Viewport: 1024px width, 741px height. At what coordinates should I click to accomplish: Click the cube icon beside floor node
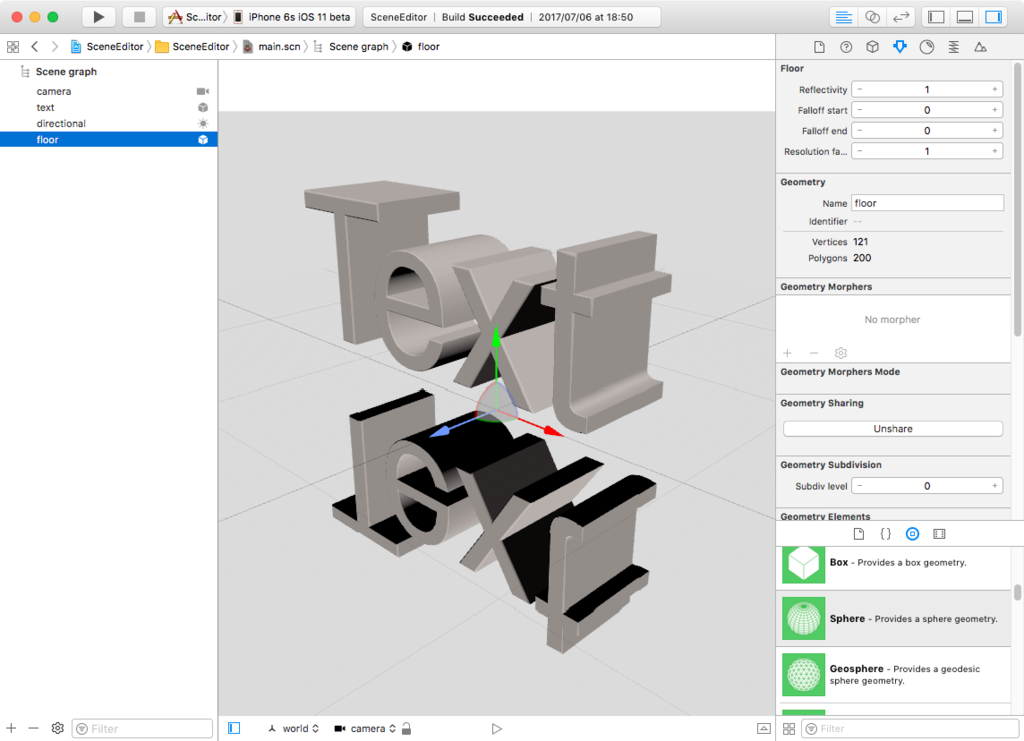(x=203, y=140)
